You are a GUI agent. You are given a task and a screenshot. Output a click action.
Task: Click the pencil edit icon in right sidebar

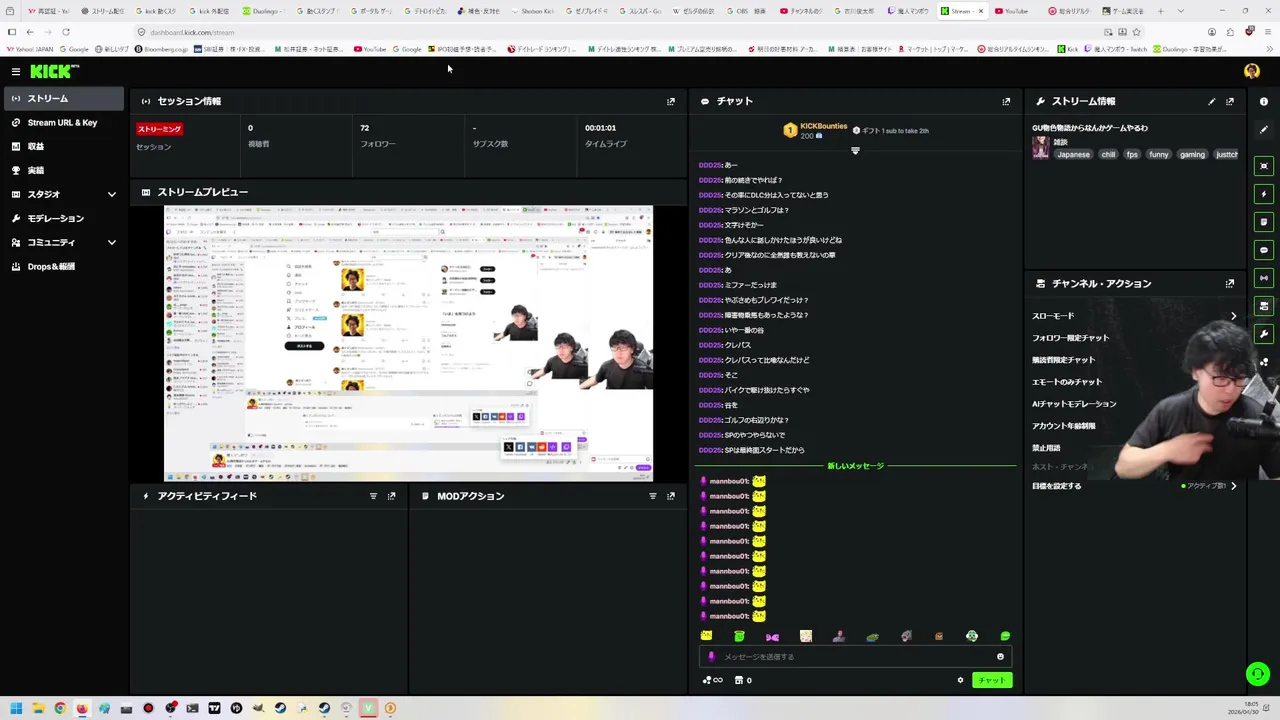point(1264,129)
